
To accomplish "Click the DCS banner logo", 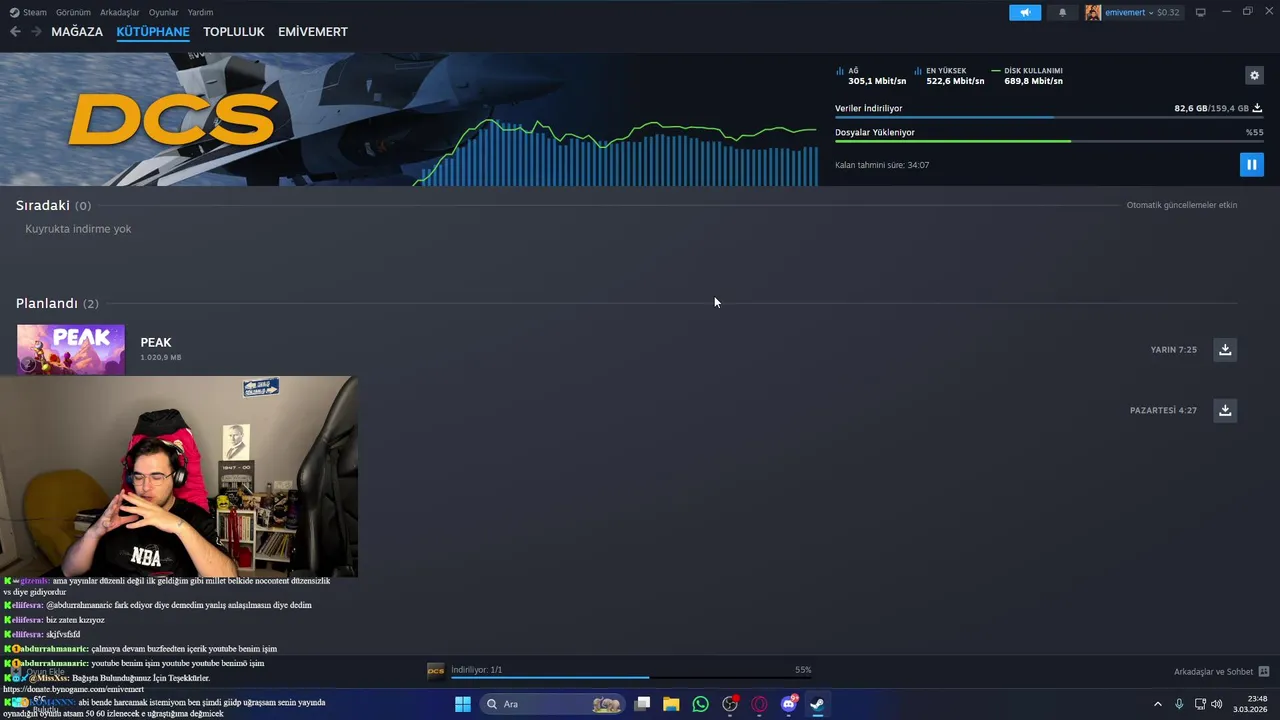I will coord(172,121).
